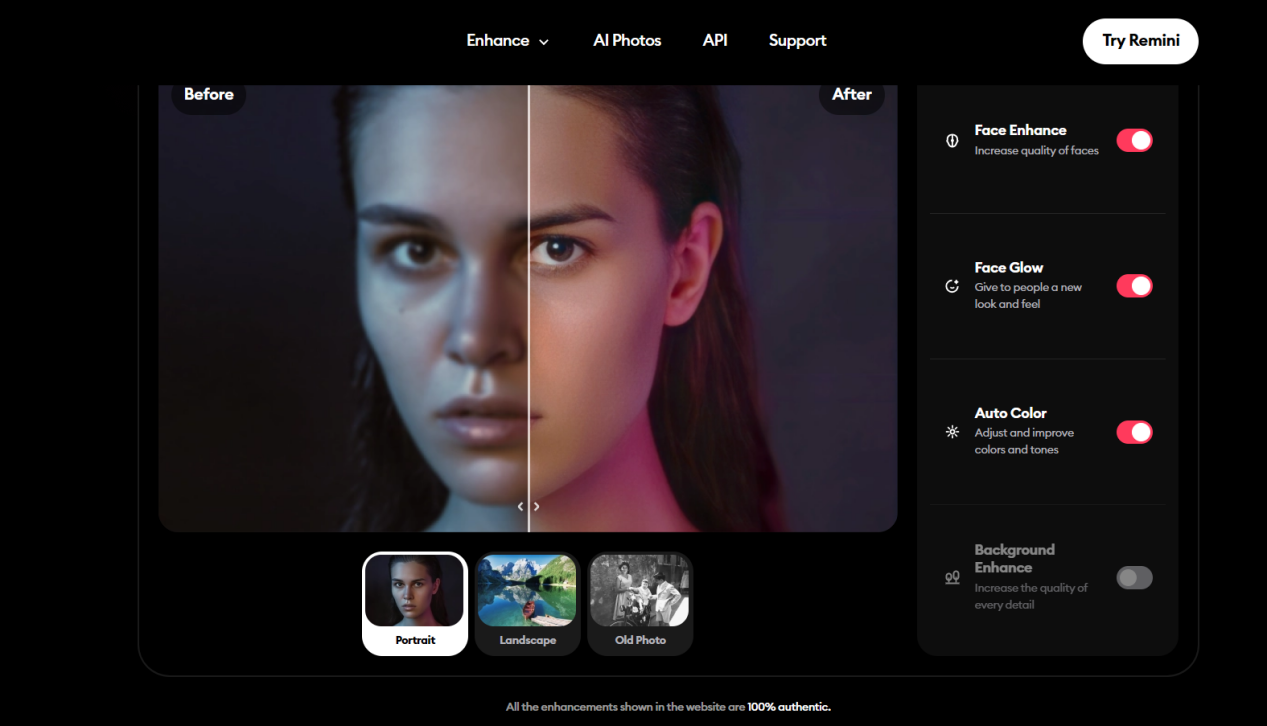The width and height of the screenshot is (1267, 726).
Task: Click the Face Enhance icon
Action: (952, 141)
